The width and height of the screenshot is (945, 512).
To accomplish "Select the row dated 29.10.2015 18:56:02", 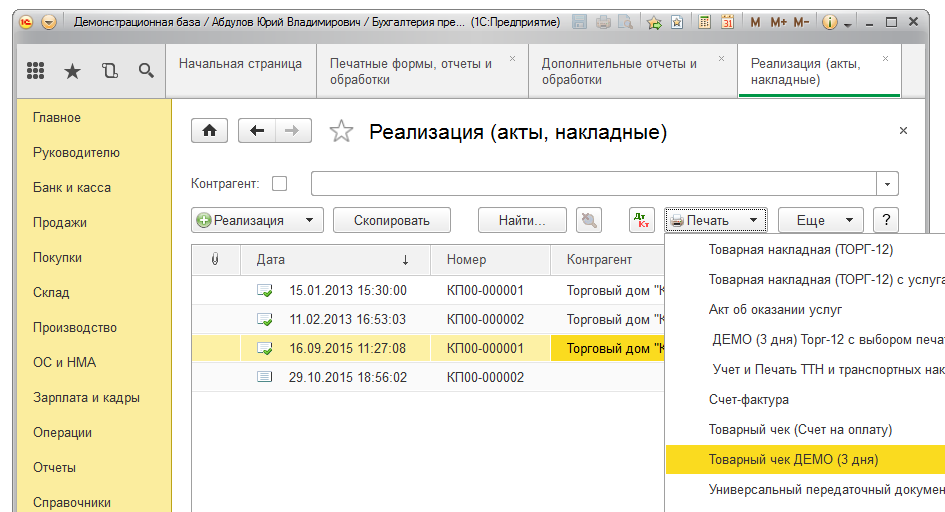I will (348, 378).
